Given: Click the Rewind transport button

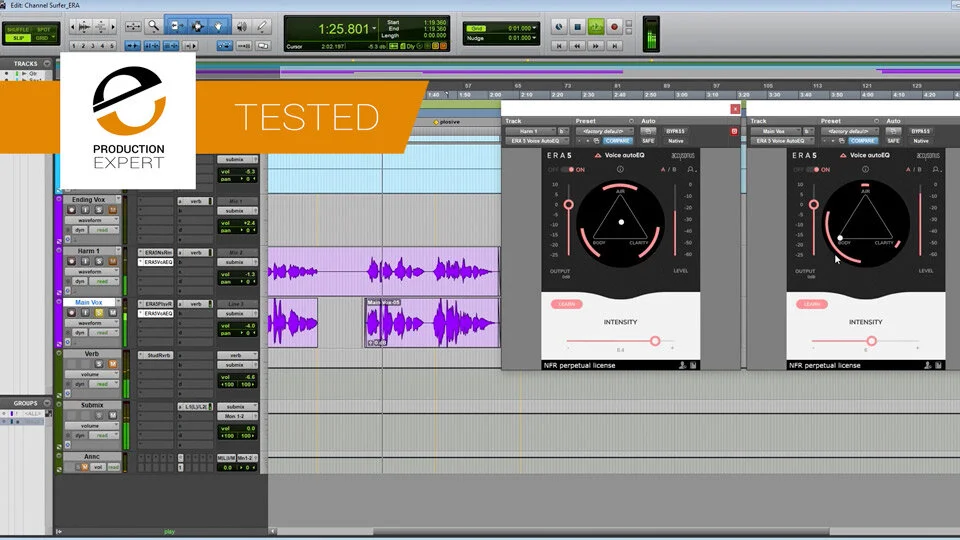Looking at the screenshot, I should [x=577, y=46].
